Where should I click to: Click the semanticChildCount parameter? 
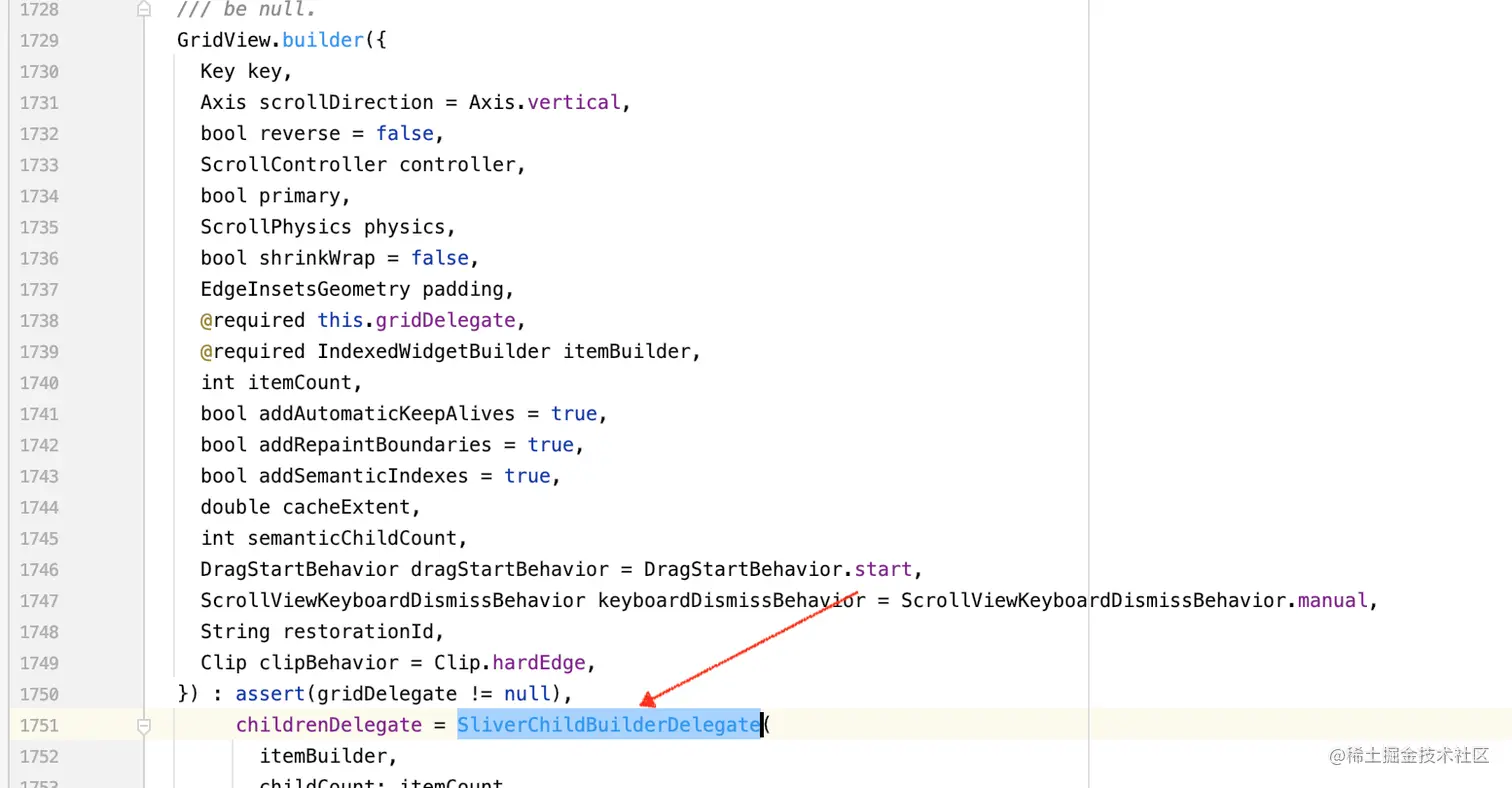[352, 538]
